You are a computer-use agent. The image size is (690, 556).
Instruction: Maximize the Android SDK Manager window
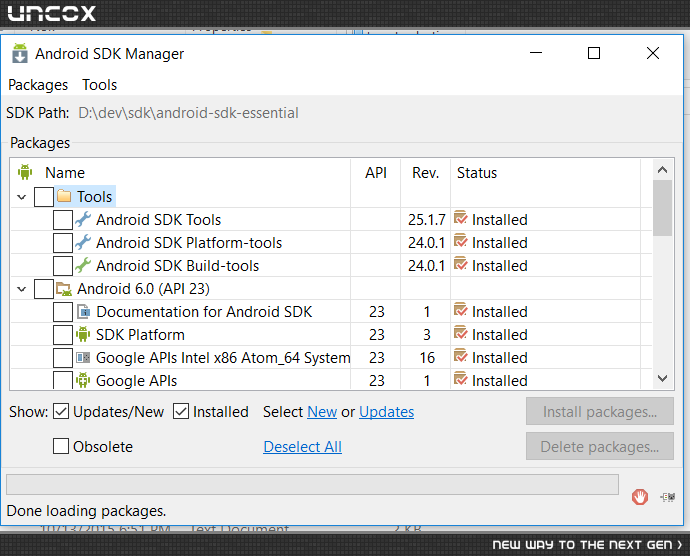click(x=594, y=53)
